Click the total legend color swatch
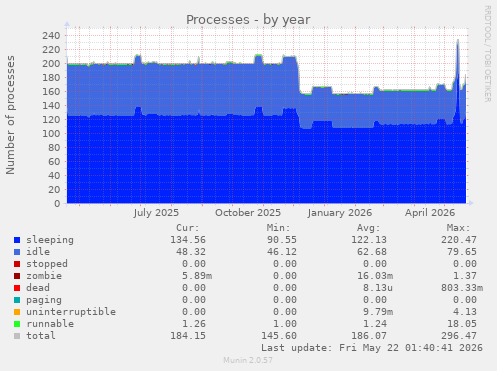The width and height of the screenshot is (497, 371). pyautogui.click(x=17, y=336)
